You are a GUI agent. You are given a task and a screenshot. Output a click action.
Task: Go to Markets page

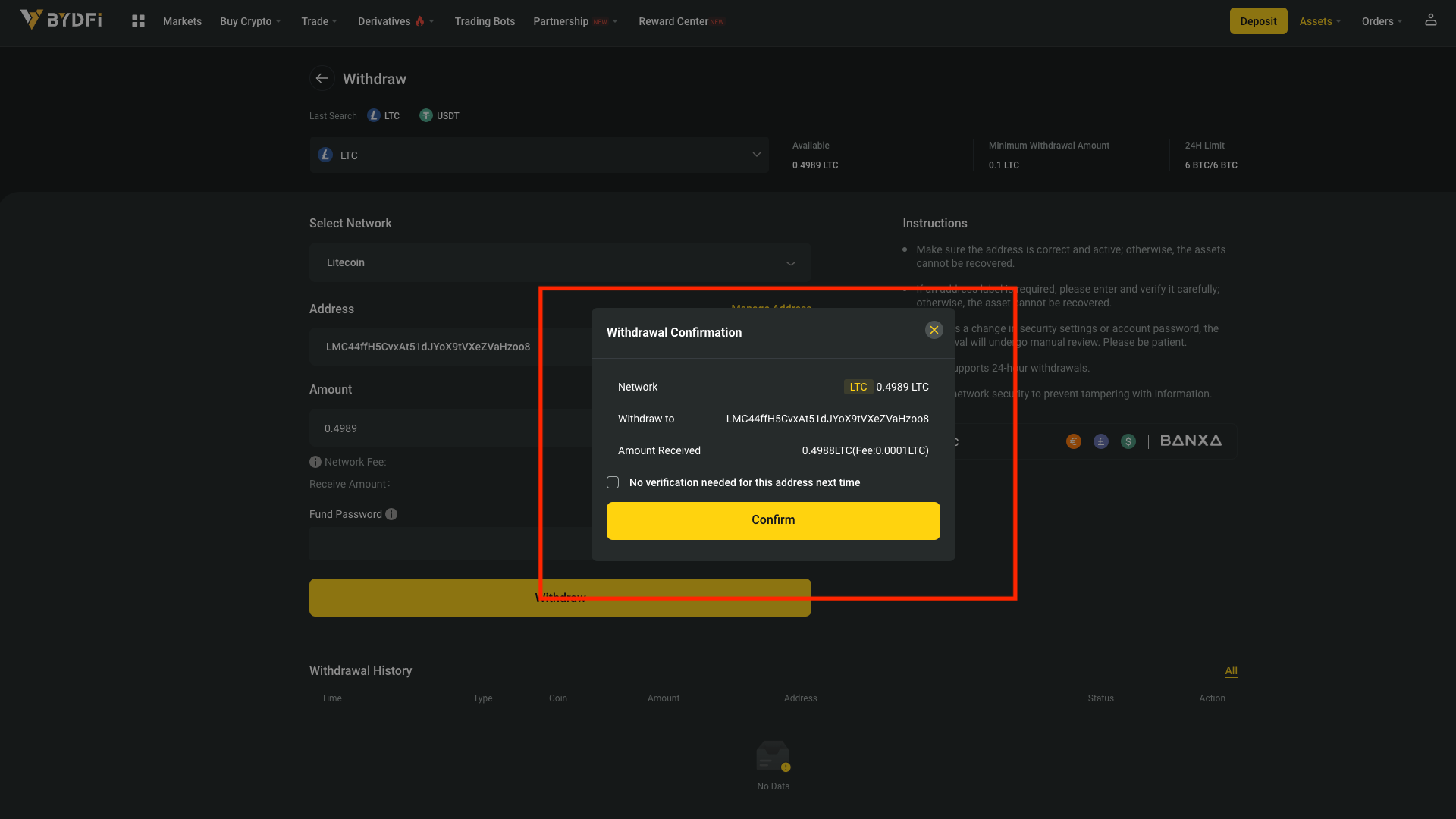click(x=182, y=21)
